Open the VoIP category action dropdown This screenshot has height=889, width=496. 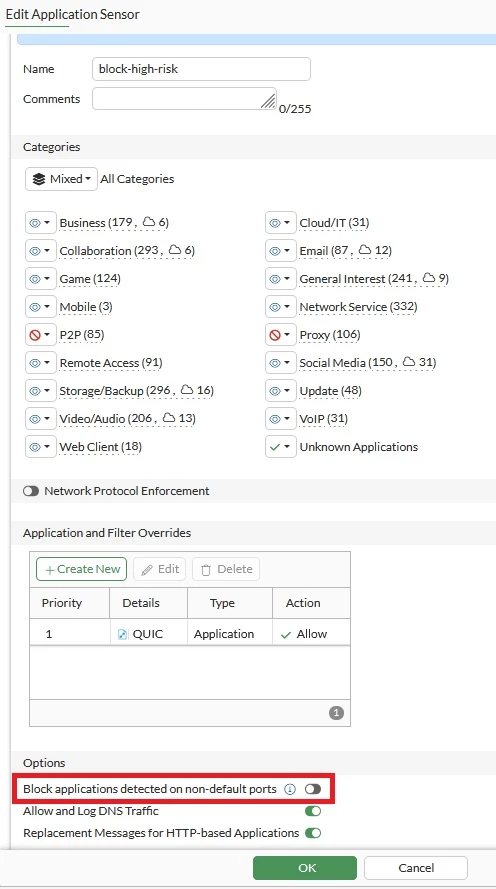pyautogui.click(x=281, y=418)
